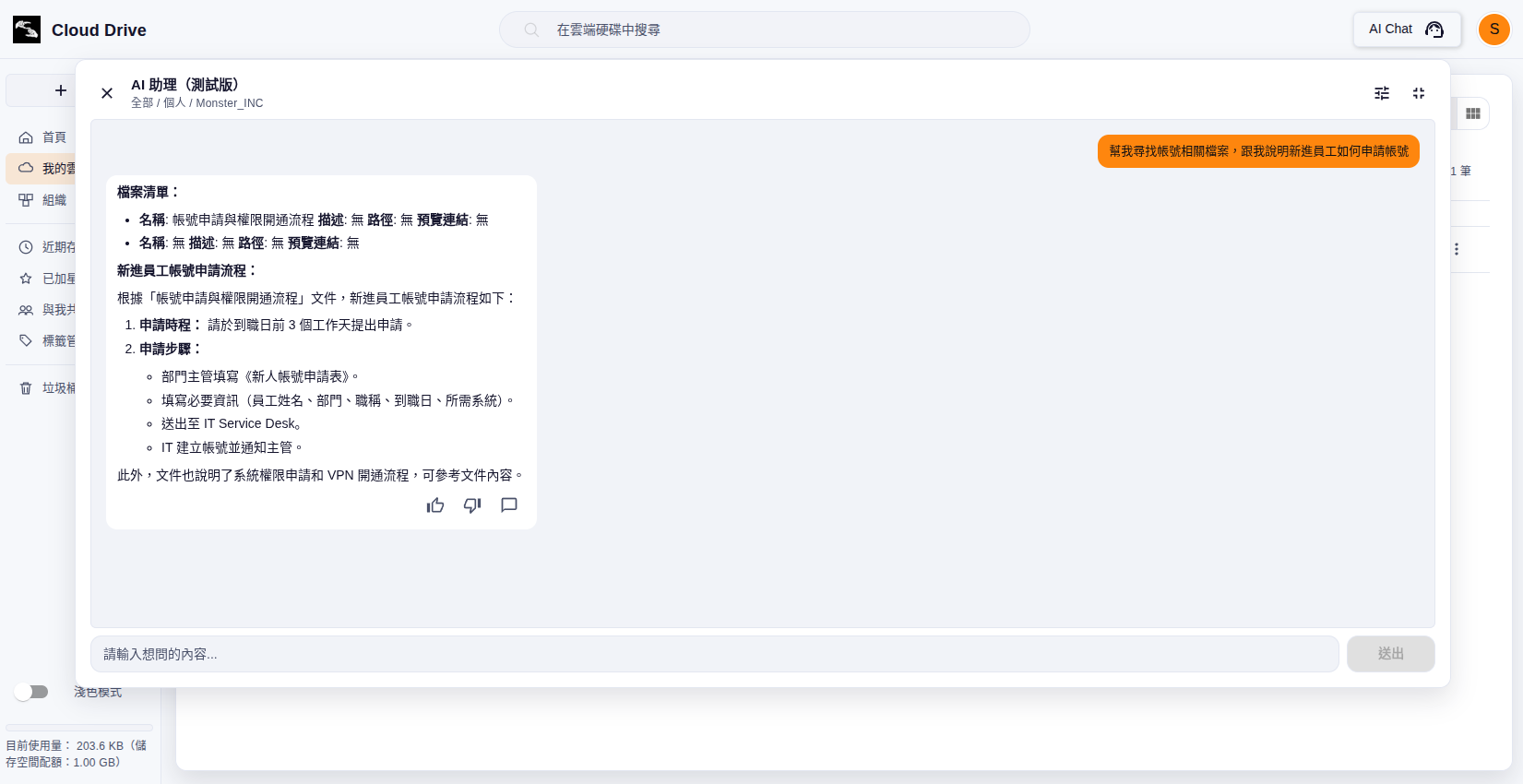The image size is (1523, 784).
Task: Click the Cloud Drive logo
Action: point(27,30)
